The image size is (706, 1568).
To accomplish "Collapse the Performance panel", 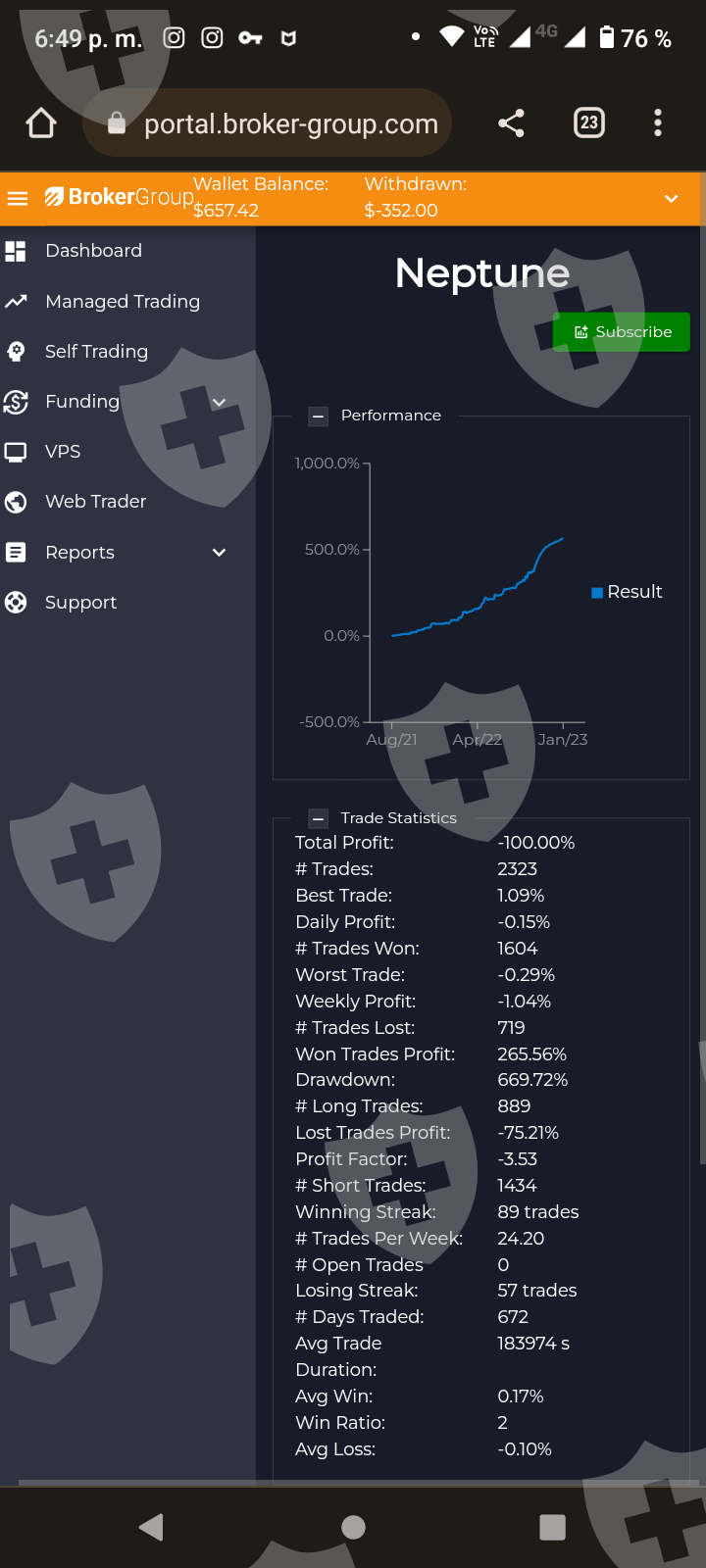I will [x=318, y=416].
